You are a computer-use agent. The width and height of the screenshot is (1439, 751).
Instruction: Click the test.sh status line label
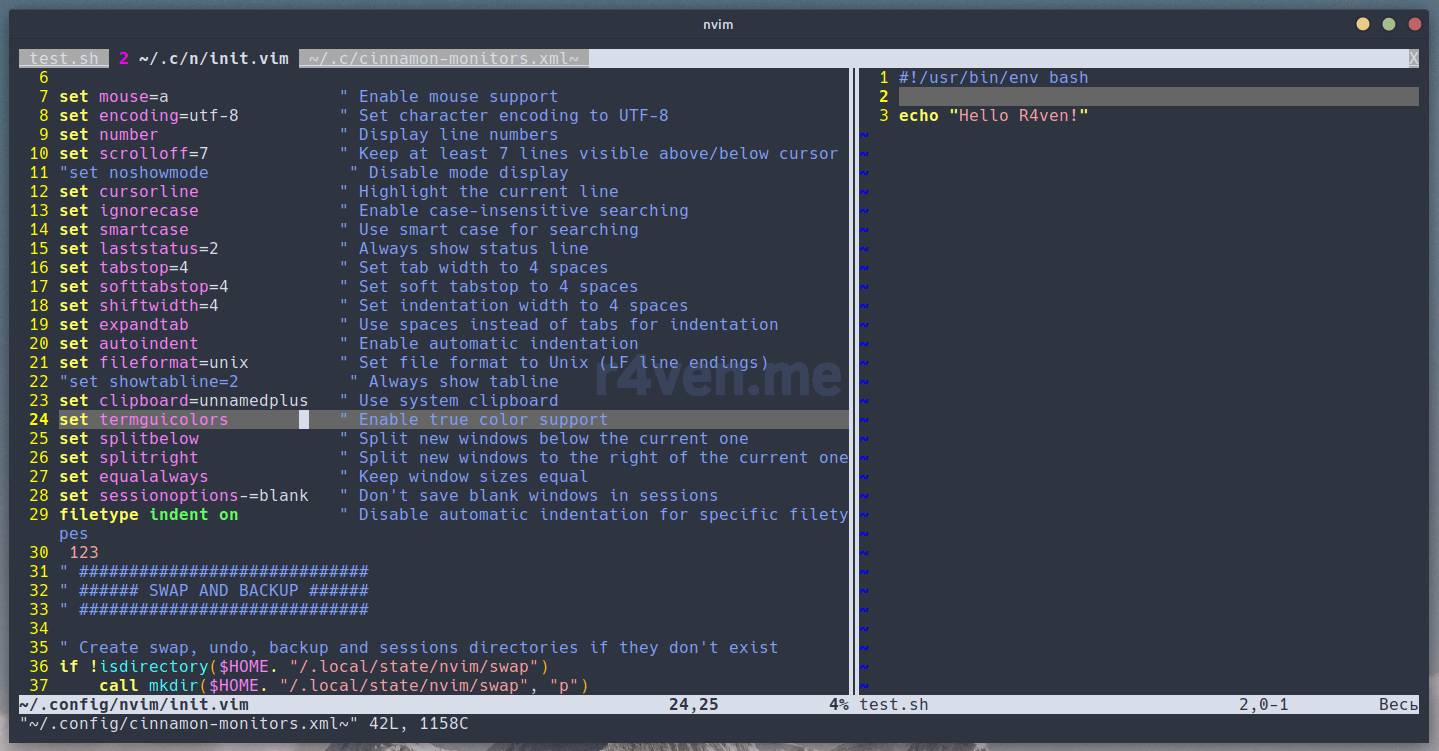(x=893, y=705)
